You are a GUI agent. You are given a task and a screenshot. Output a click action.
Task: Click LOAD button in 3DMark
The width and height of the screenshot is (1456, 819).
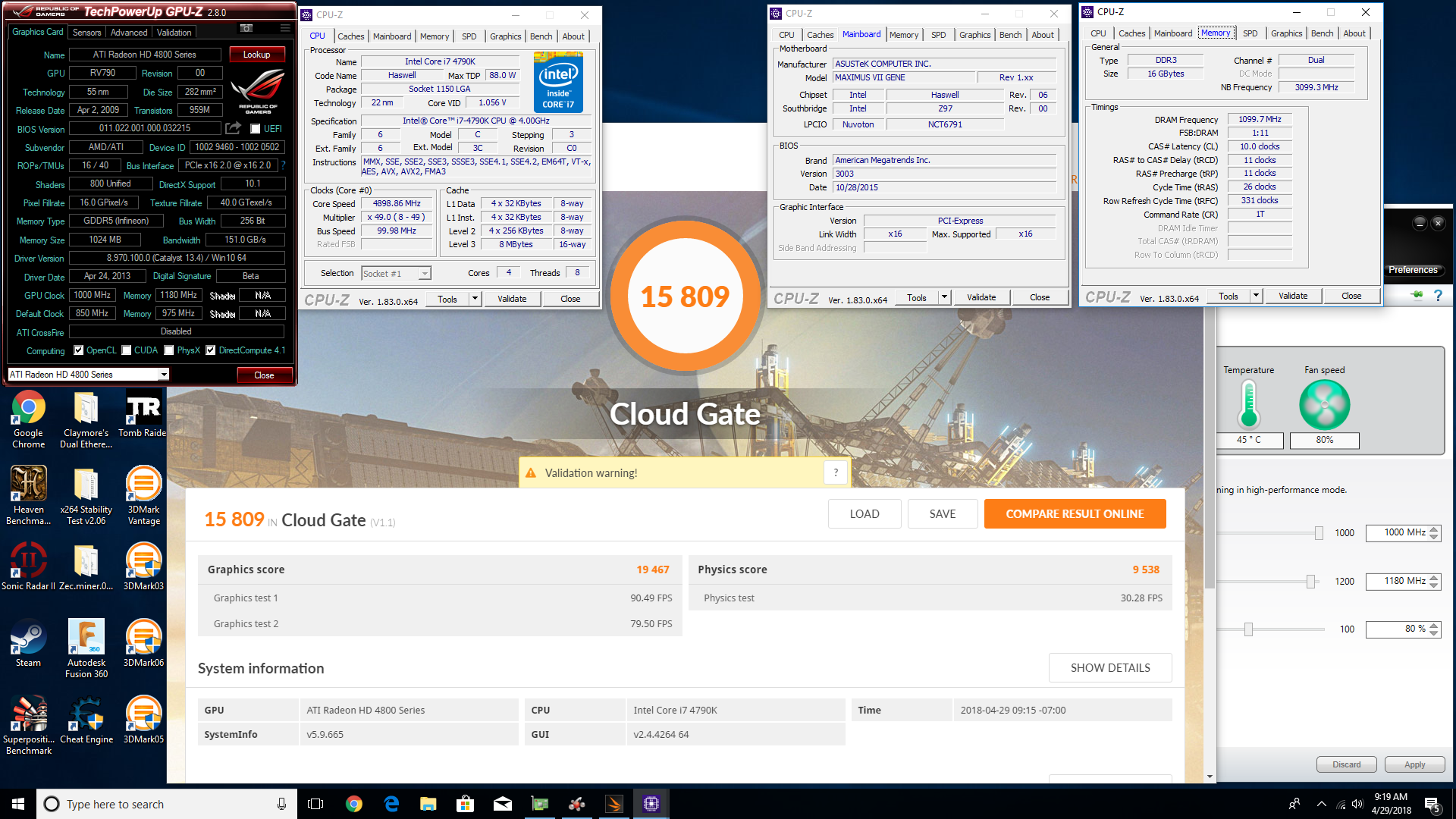click(864, 513)
